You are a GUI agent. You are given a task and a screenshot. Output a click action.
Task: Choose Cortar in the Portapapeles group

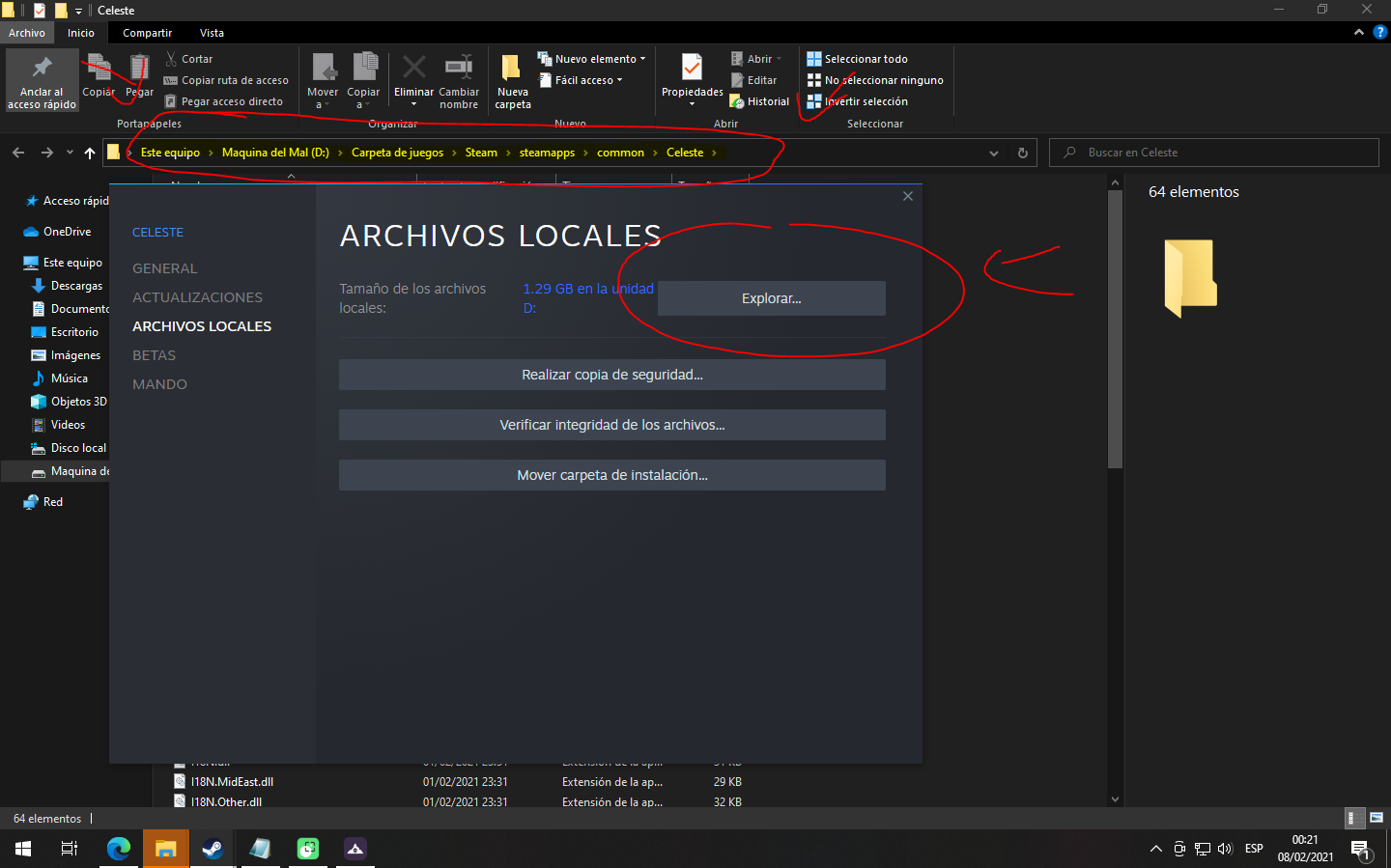(x=188, y=59)
